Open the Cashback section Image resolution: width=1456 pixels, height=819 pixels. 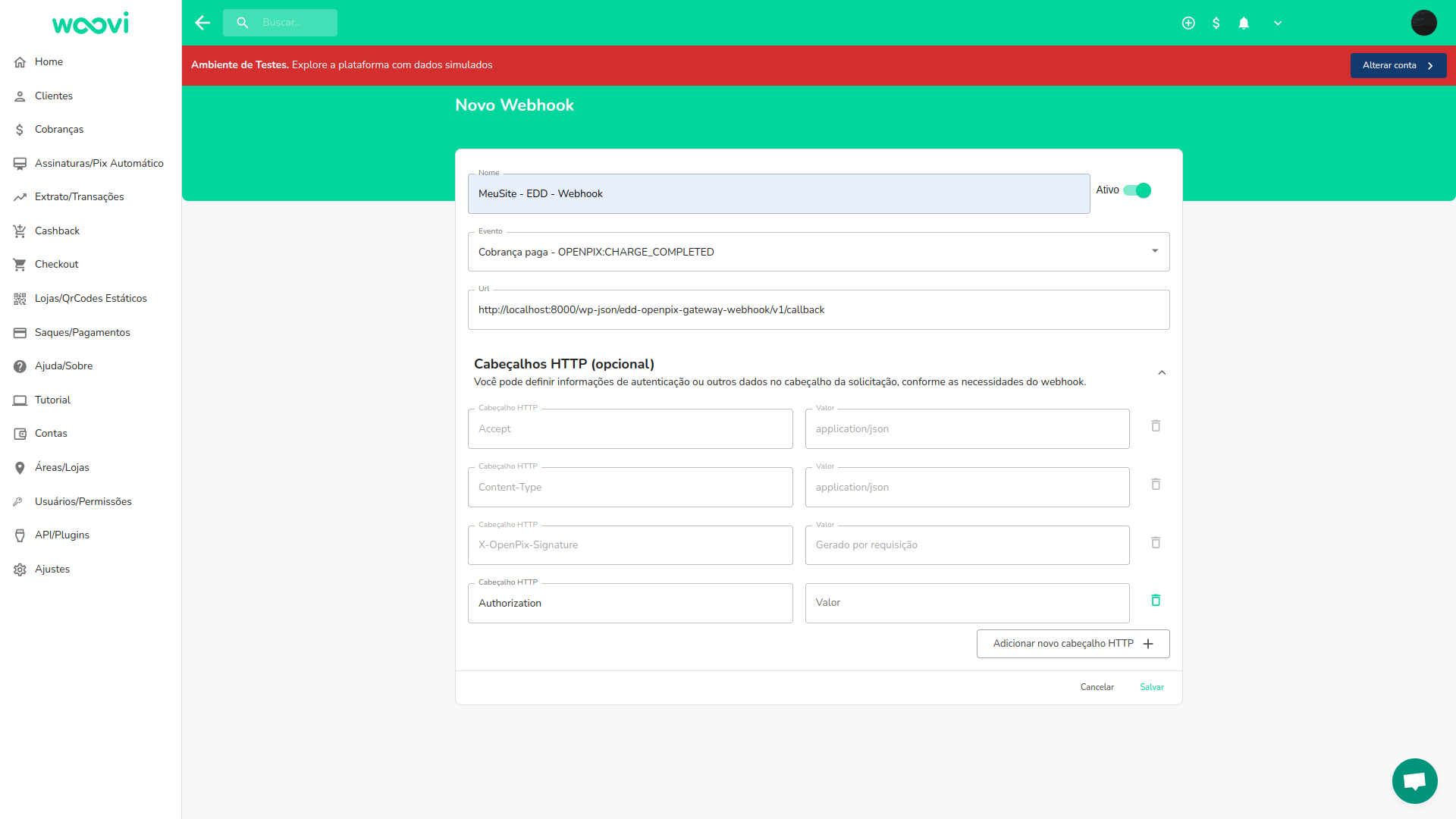[58, 231]
